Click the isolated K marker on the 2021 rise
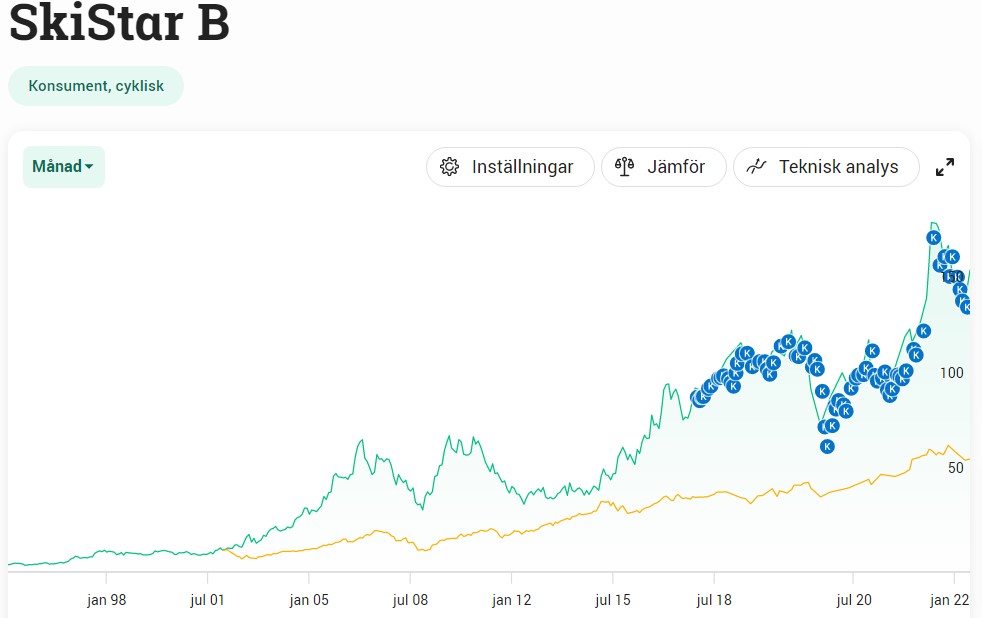 pos(924,330)
